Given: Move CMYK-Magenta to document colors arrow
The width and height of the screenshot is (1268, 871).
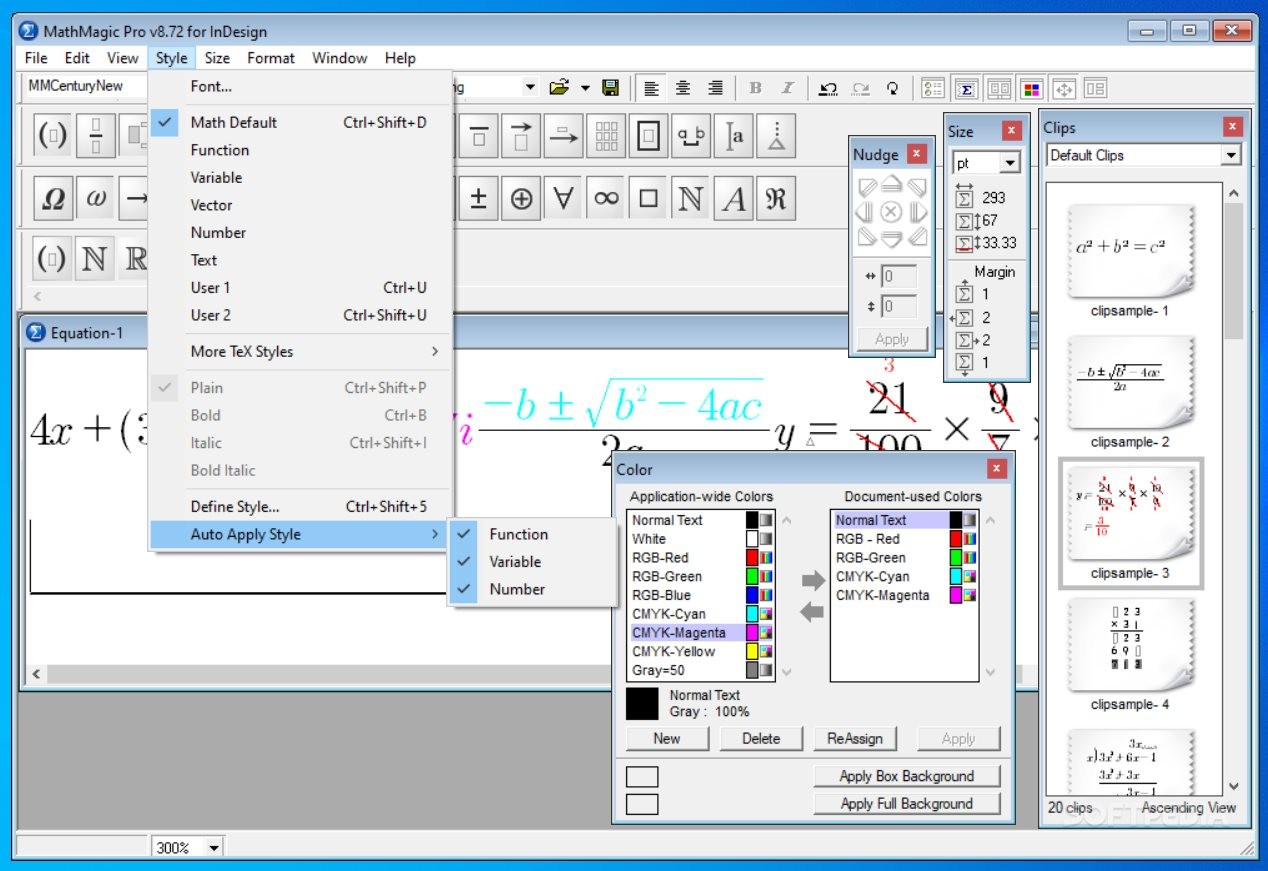Looking at the screenshot, I should pyautogui.click(x=813, y=580).
